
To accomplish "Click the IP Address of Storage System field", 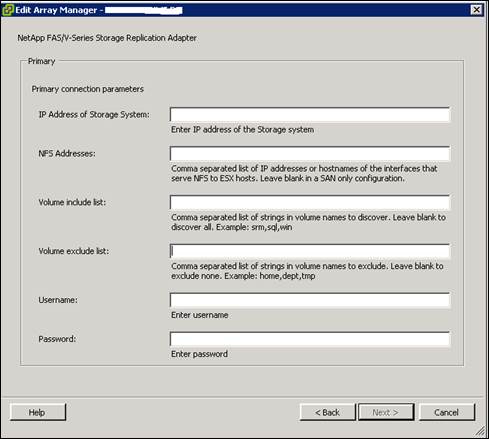I will [x=310, y=115].
